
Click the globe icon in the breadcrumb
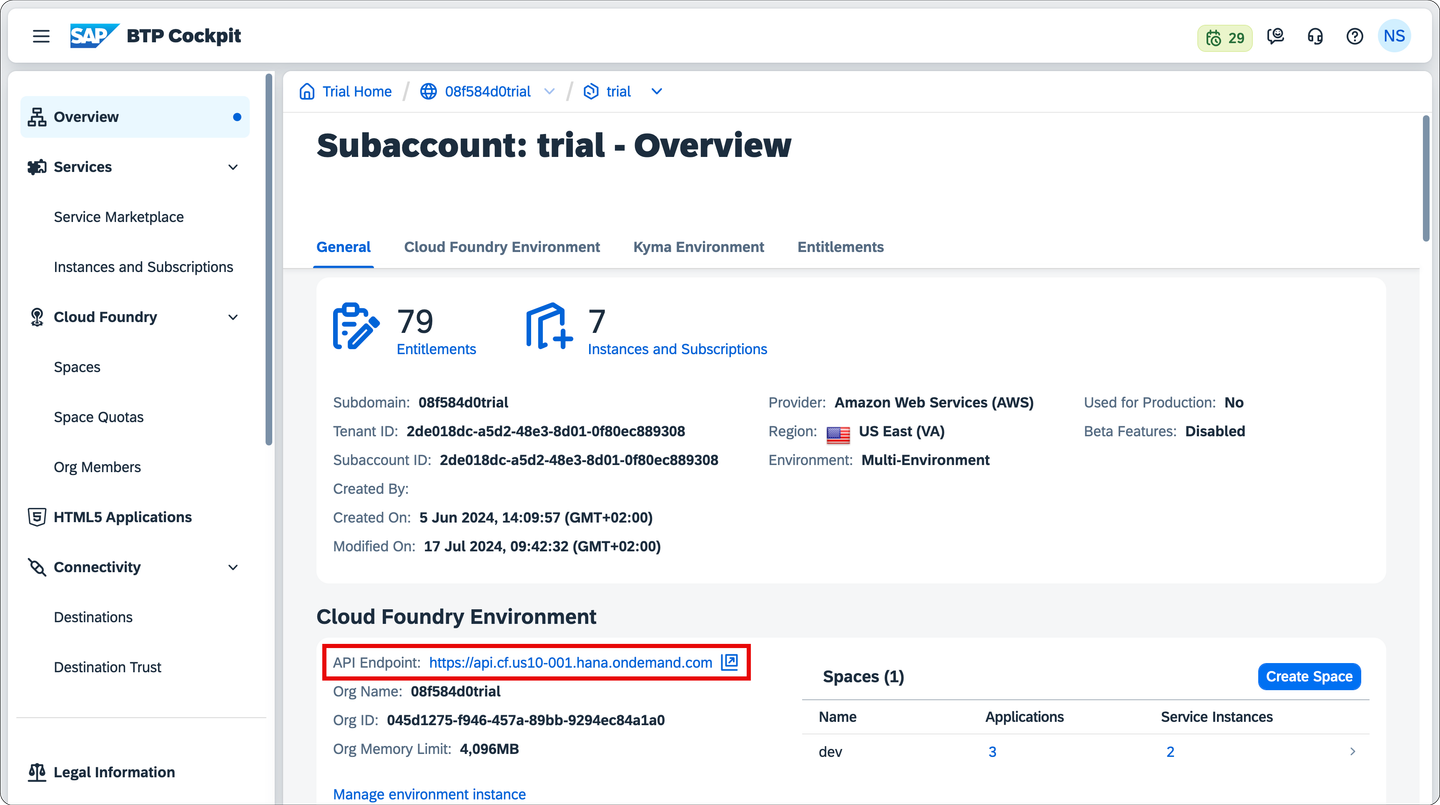click(x=429, y=91)
